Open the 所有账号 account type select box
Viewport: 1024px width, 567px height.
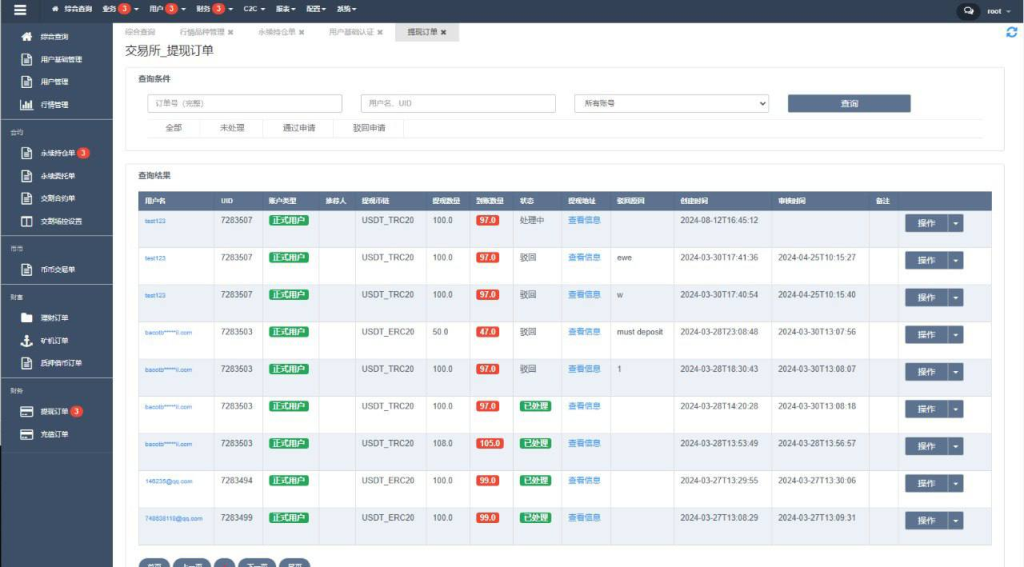(x=671, y=103)
